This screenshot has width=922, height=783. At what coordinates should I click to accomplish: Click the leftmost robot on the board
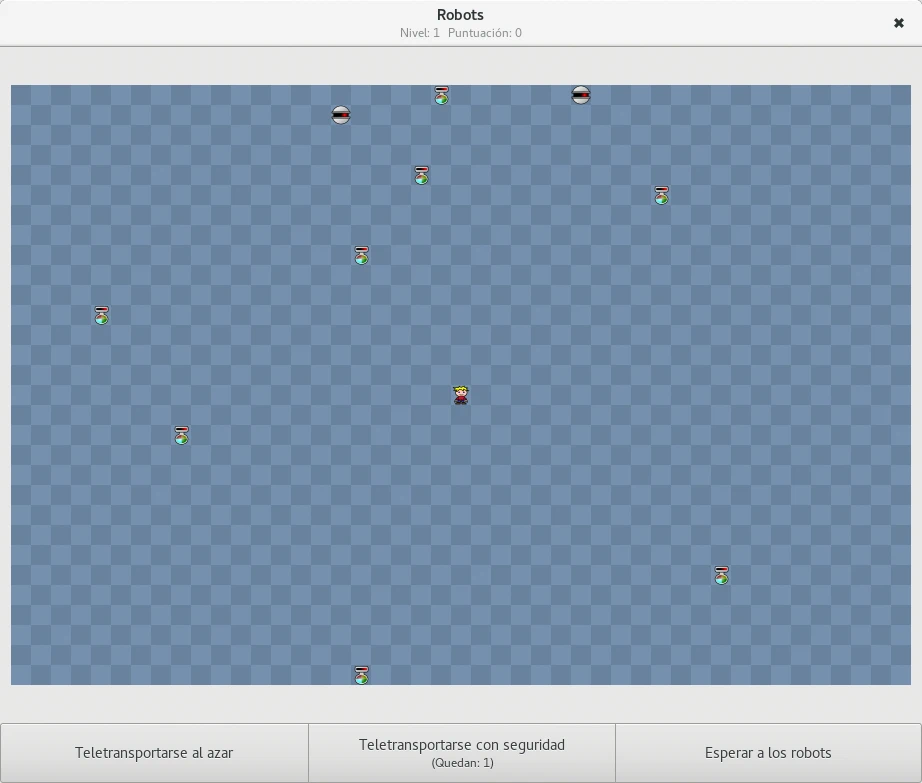pyautogui.click(x=101, y=315)
